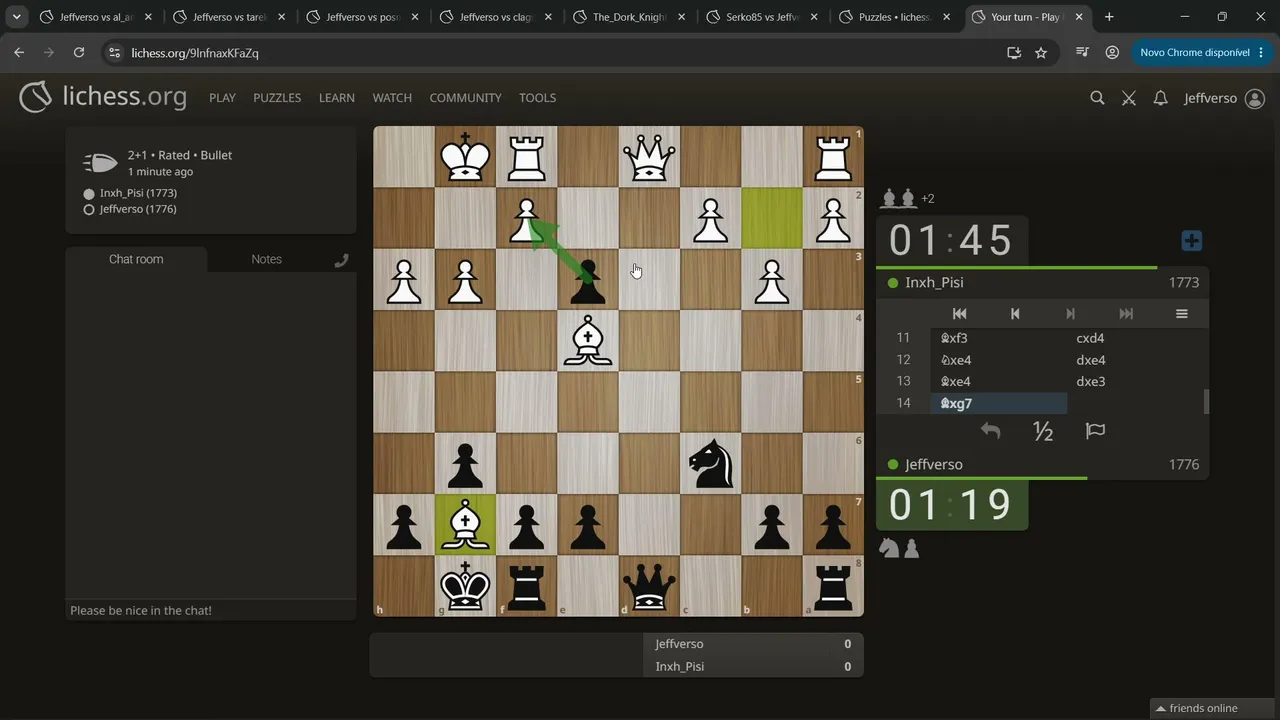Open the PLAY menu

(222, 98)
